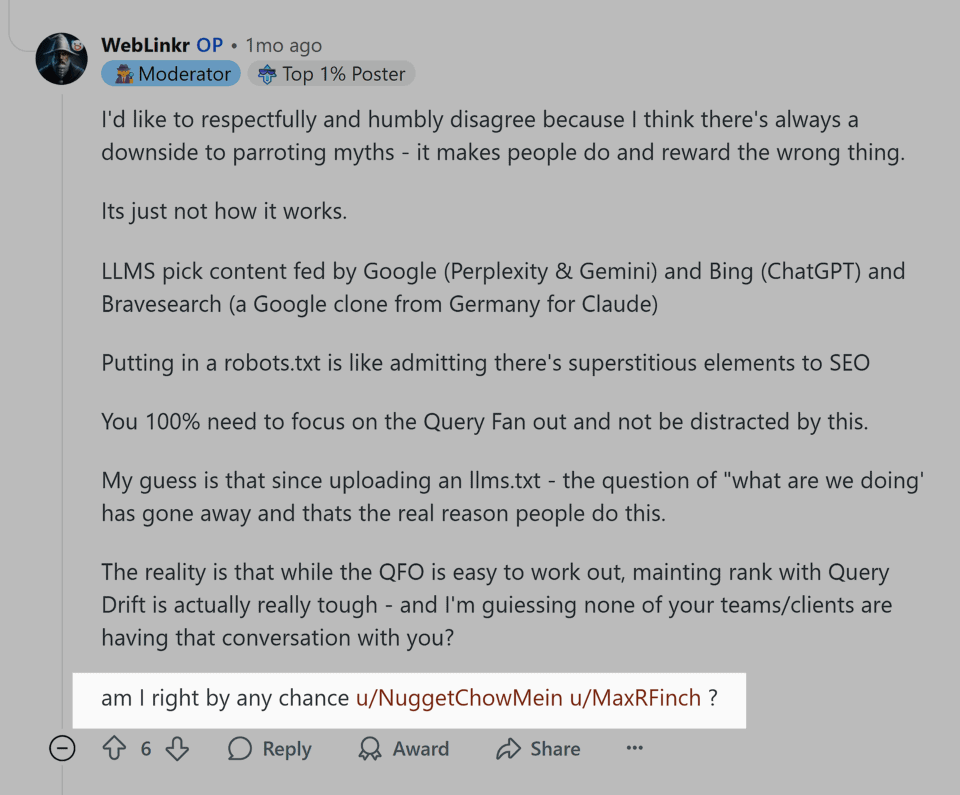The image size is (960, 795).
Task: Select the Award button label
Action: click(x=421, y=748)
